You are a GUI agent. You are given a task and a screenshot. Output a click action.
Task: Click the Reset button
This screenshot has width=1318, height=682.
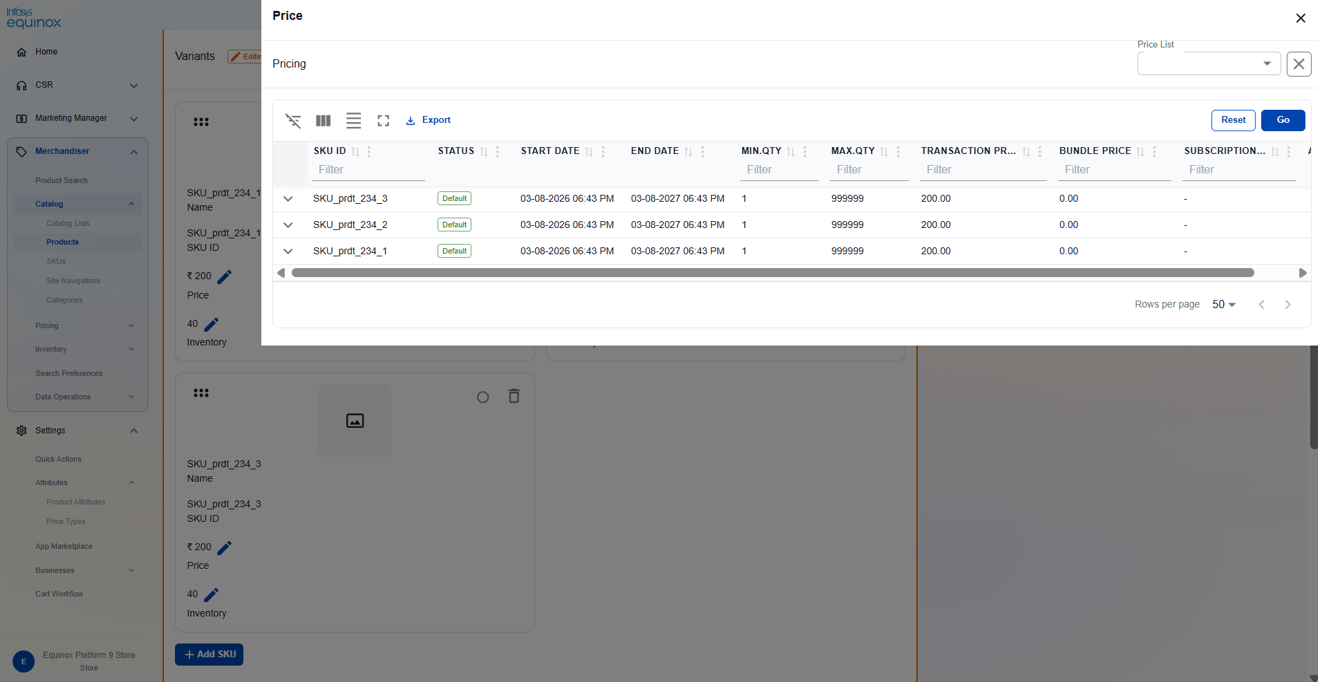tap(1233, 120)
